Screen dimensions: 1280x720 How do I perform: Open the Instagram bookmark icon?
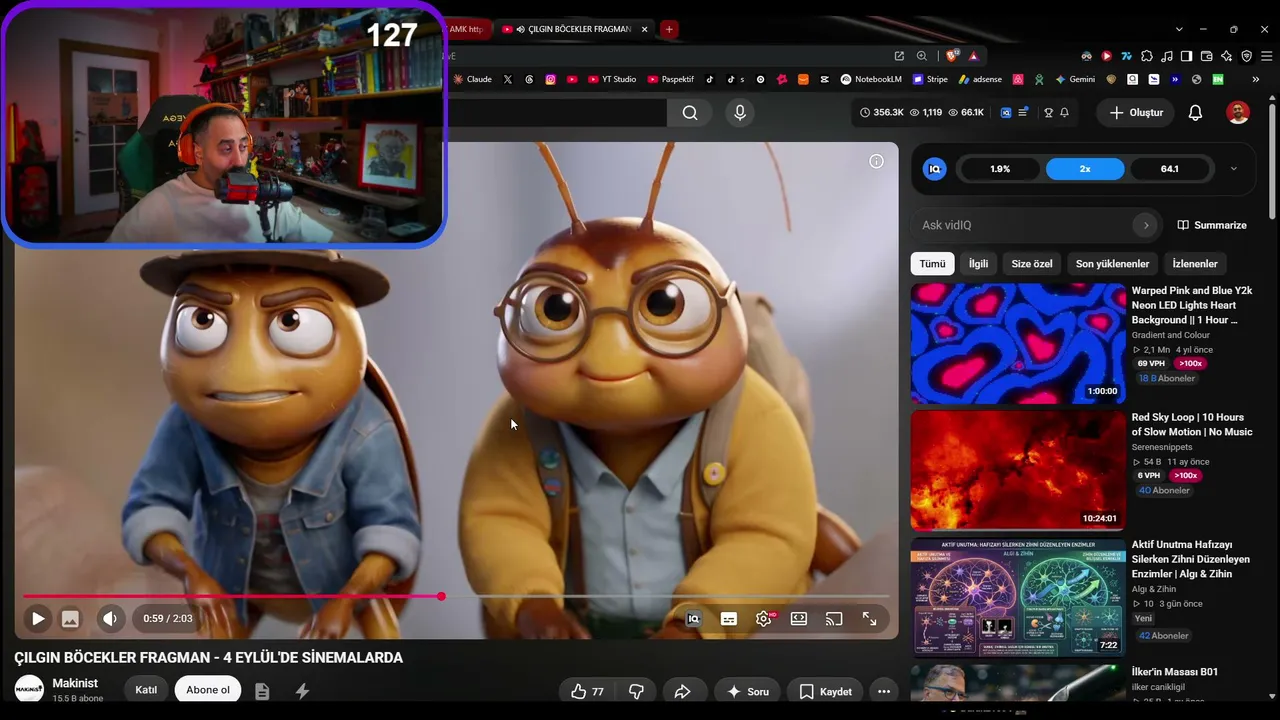[x=550, y=79]
